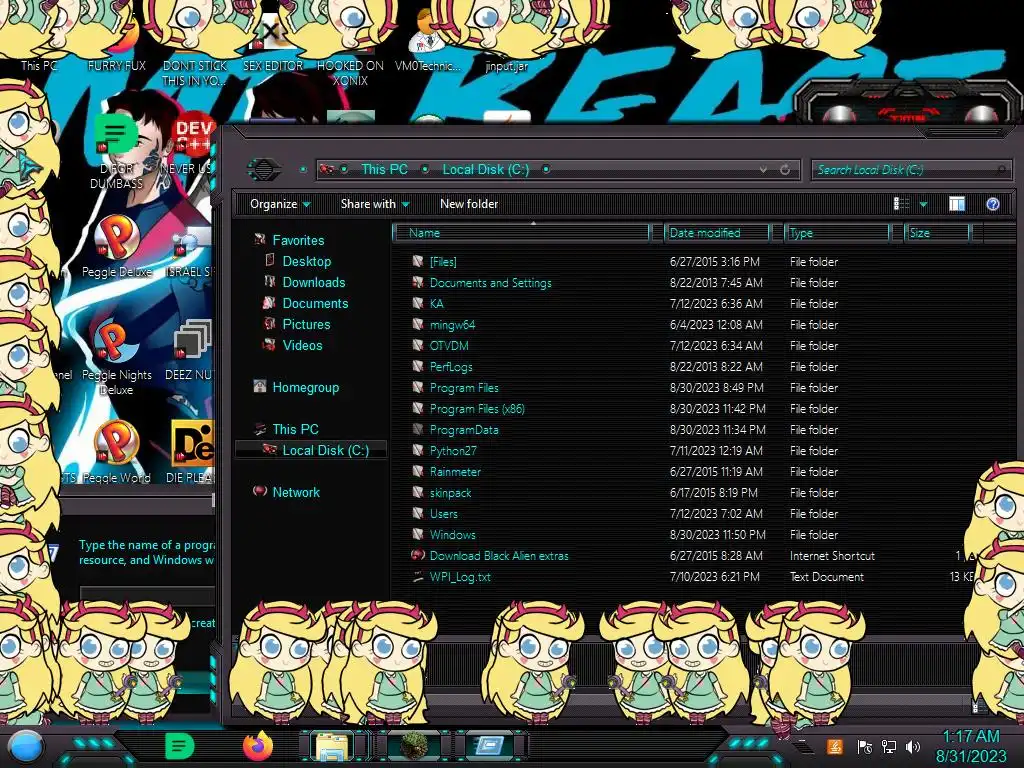Viewport: 1024px width, 768px height.
Task: Refresh the address bar location
Action: tap(785, 170)
